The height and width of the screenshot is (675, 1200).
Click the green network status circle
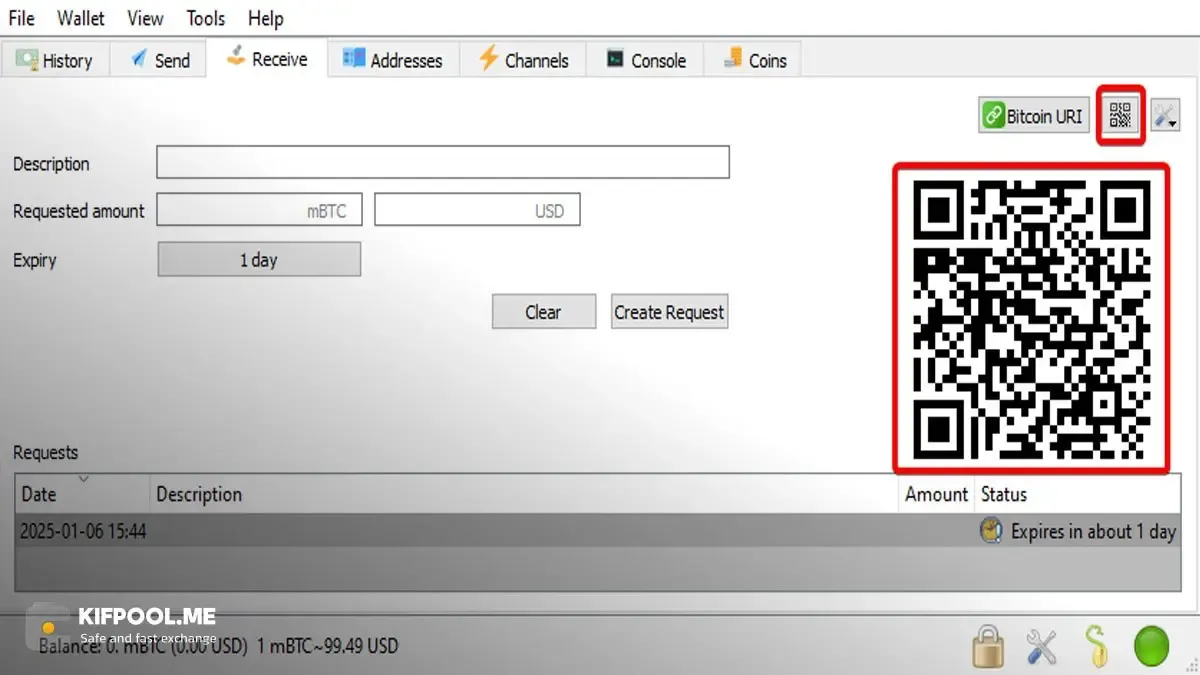click(x=1151, y=647)
